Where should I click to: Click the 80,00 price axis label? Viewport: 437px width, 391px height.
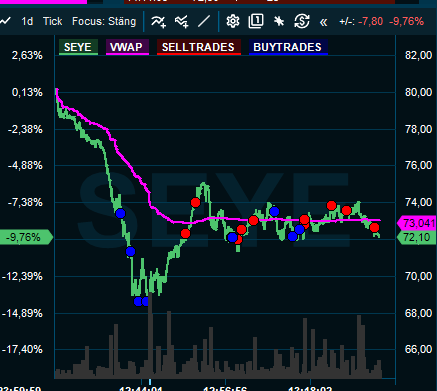click(x=418, y=92)
